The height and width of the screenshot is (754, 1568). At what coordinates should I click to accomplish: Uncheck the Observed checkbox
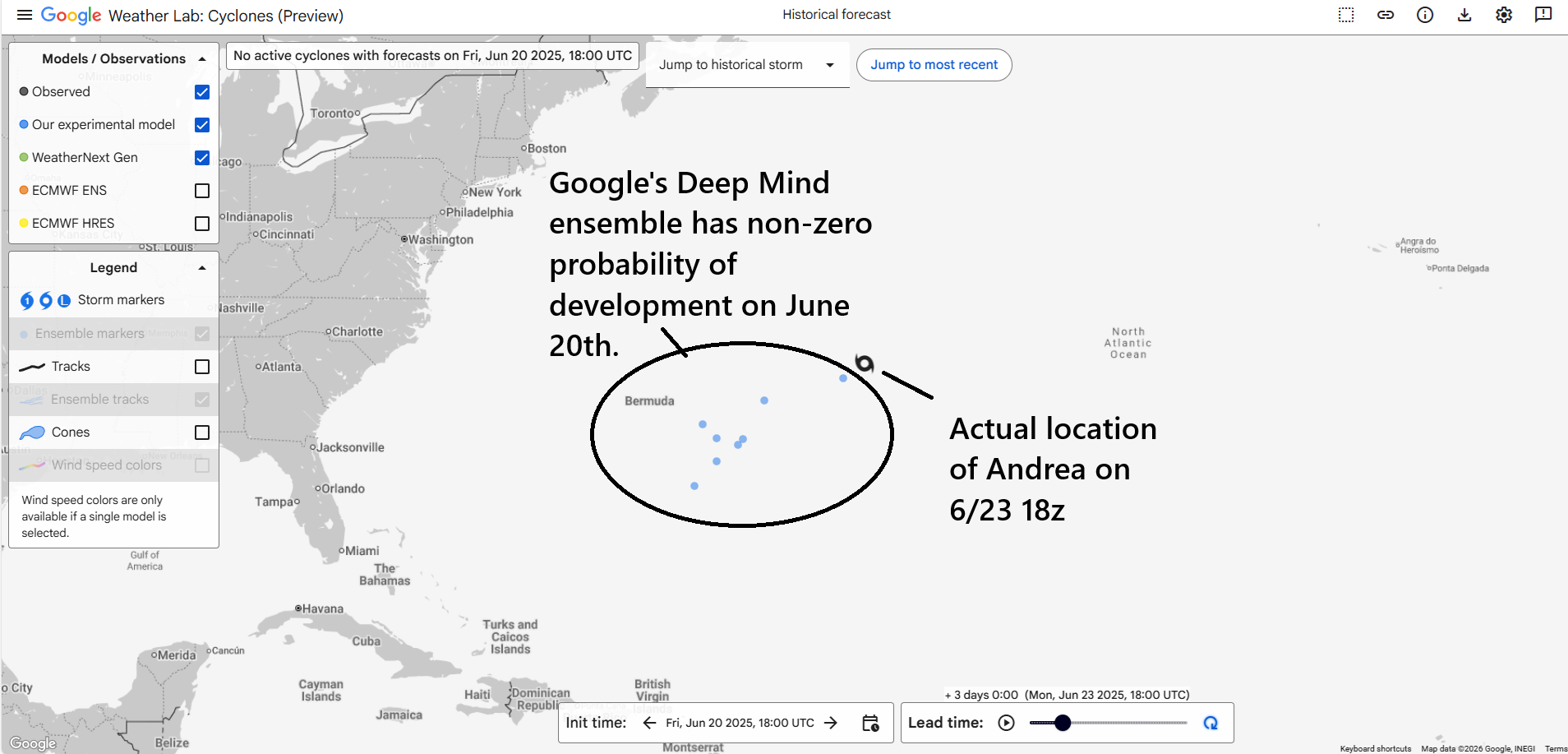click(x=202, y=92)
